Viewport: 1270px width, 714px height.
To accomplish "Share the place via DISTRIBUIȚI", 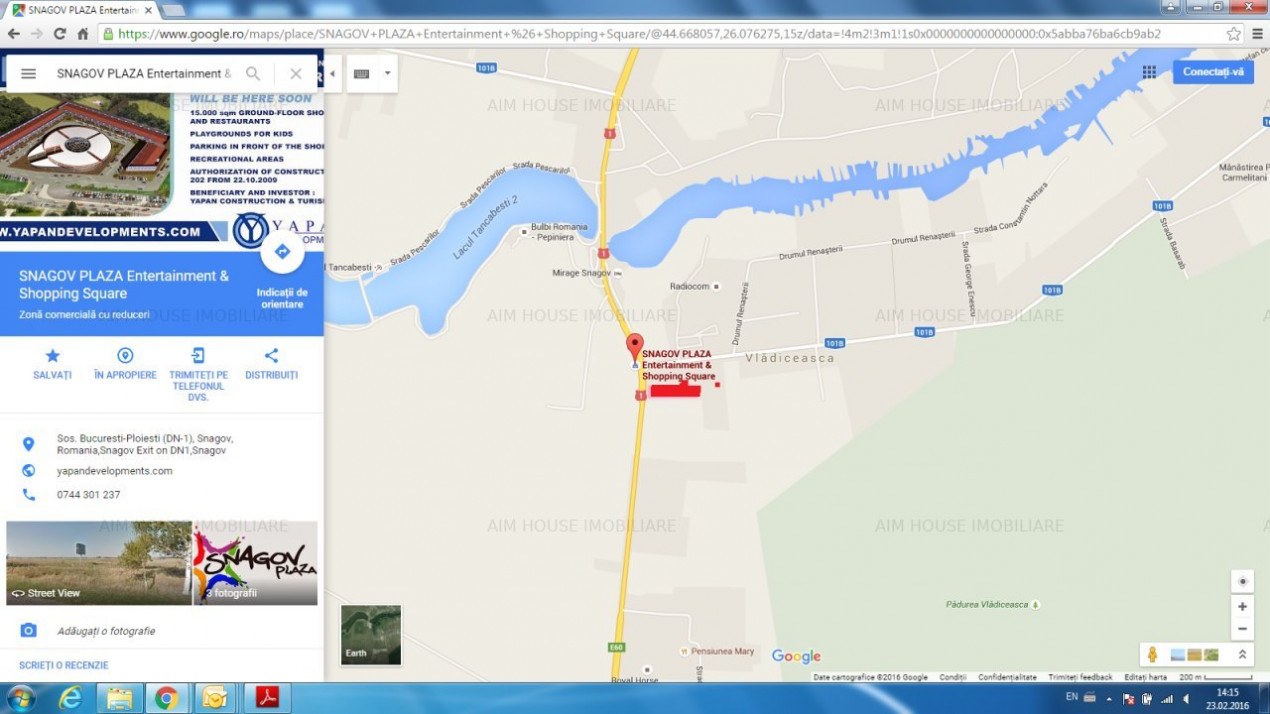I will (271, 364).
